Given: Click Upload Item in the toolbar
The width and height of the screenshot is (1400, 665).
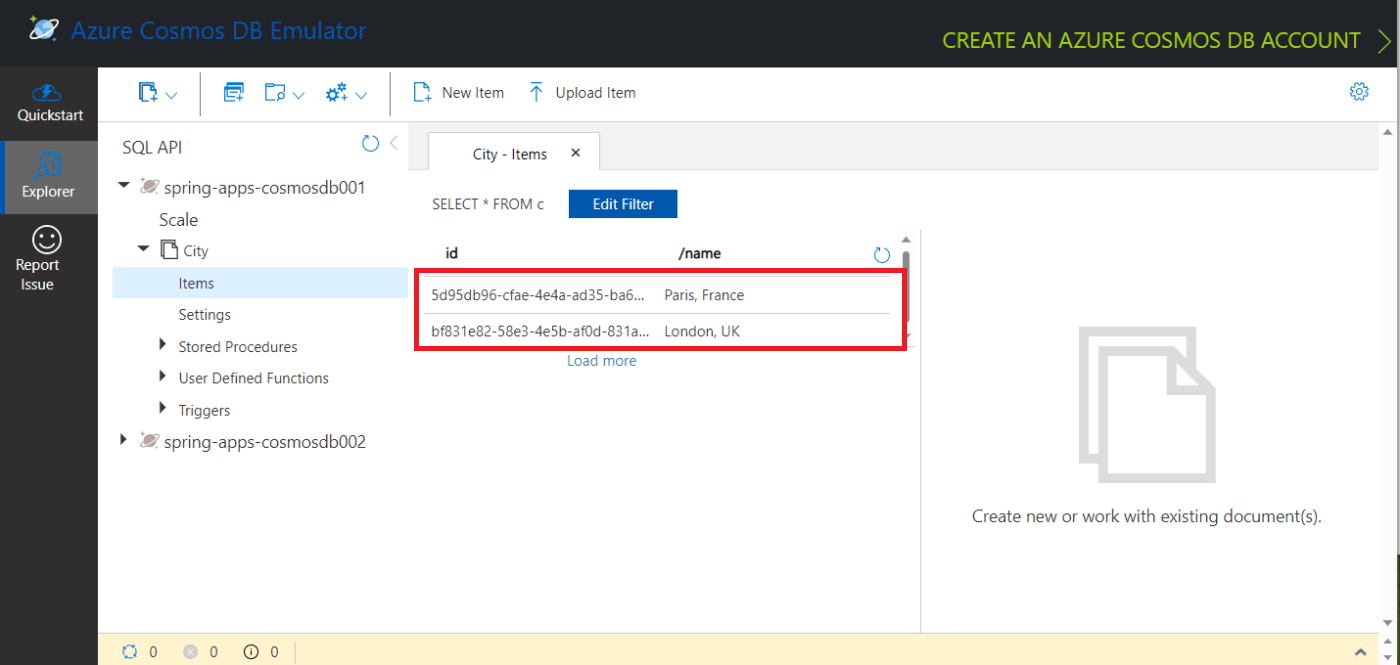Looking at the screenshot, I should (x=582, y=93).
